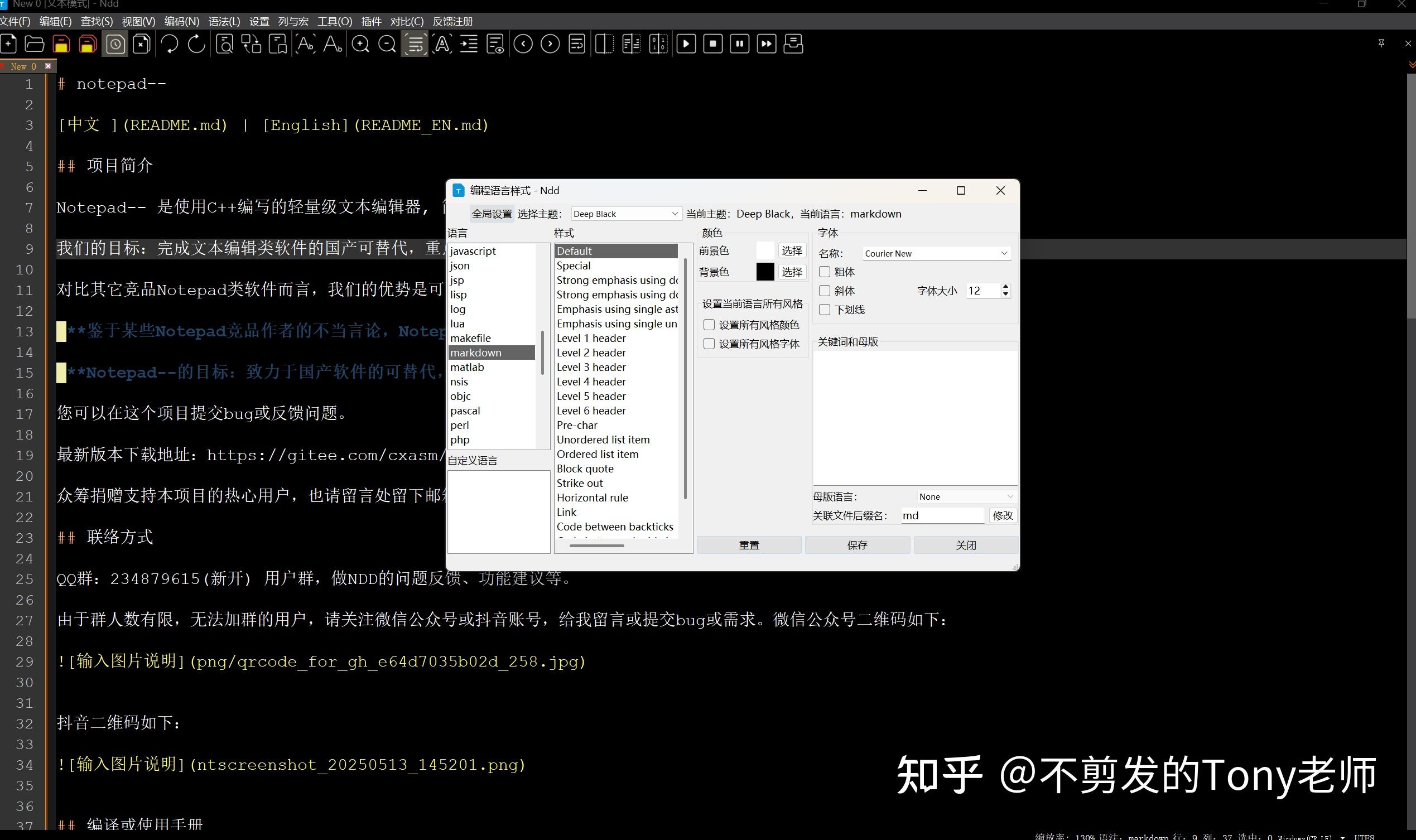Image resolution: width=1416 pixels, height=840 pixels.
Task: Click the close file toolbar icon
Action: [142, 44]
